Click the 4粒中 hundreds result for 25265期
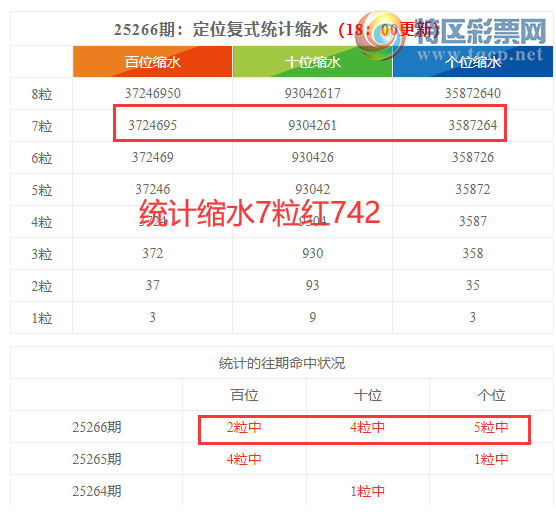The image size is (556, 525). click(x=244, y=459)
